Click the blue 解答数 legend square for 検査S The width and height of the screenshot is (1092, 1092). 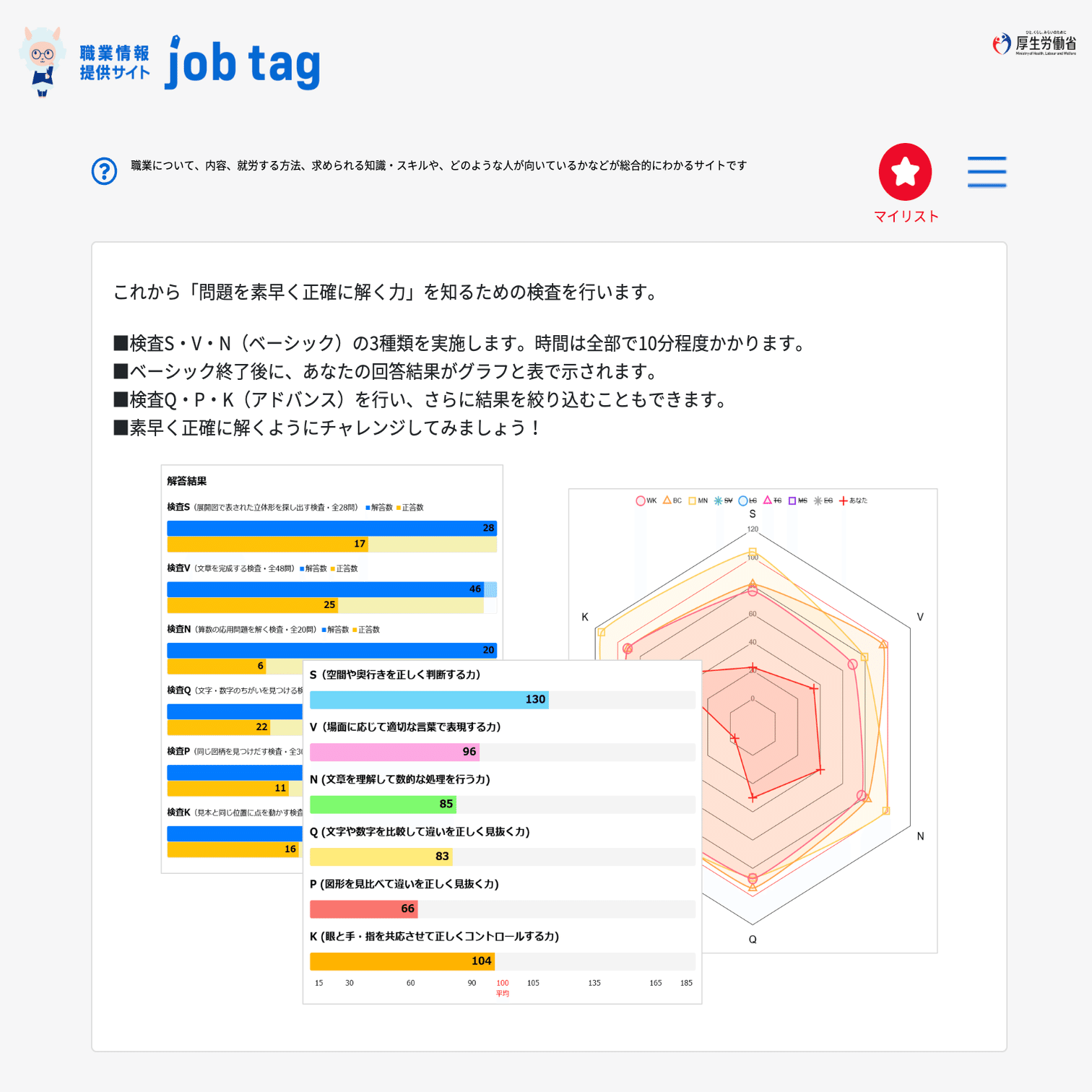pyautogui.click(x=369, y=508)
